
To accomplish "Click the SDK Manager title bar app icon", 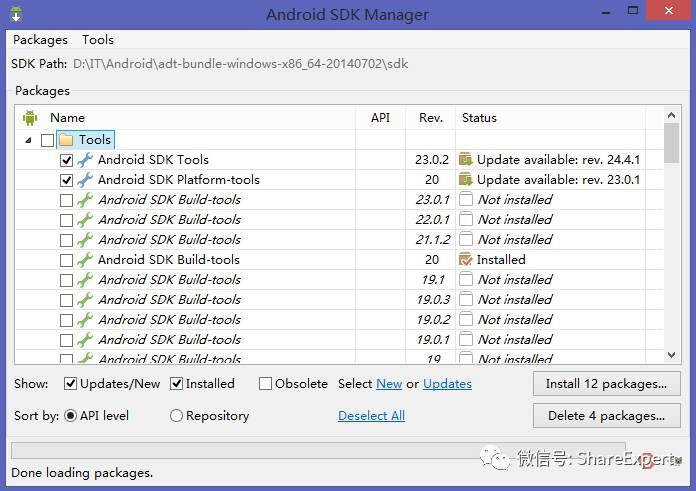I will click(x=15, y=14).
